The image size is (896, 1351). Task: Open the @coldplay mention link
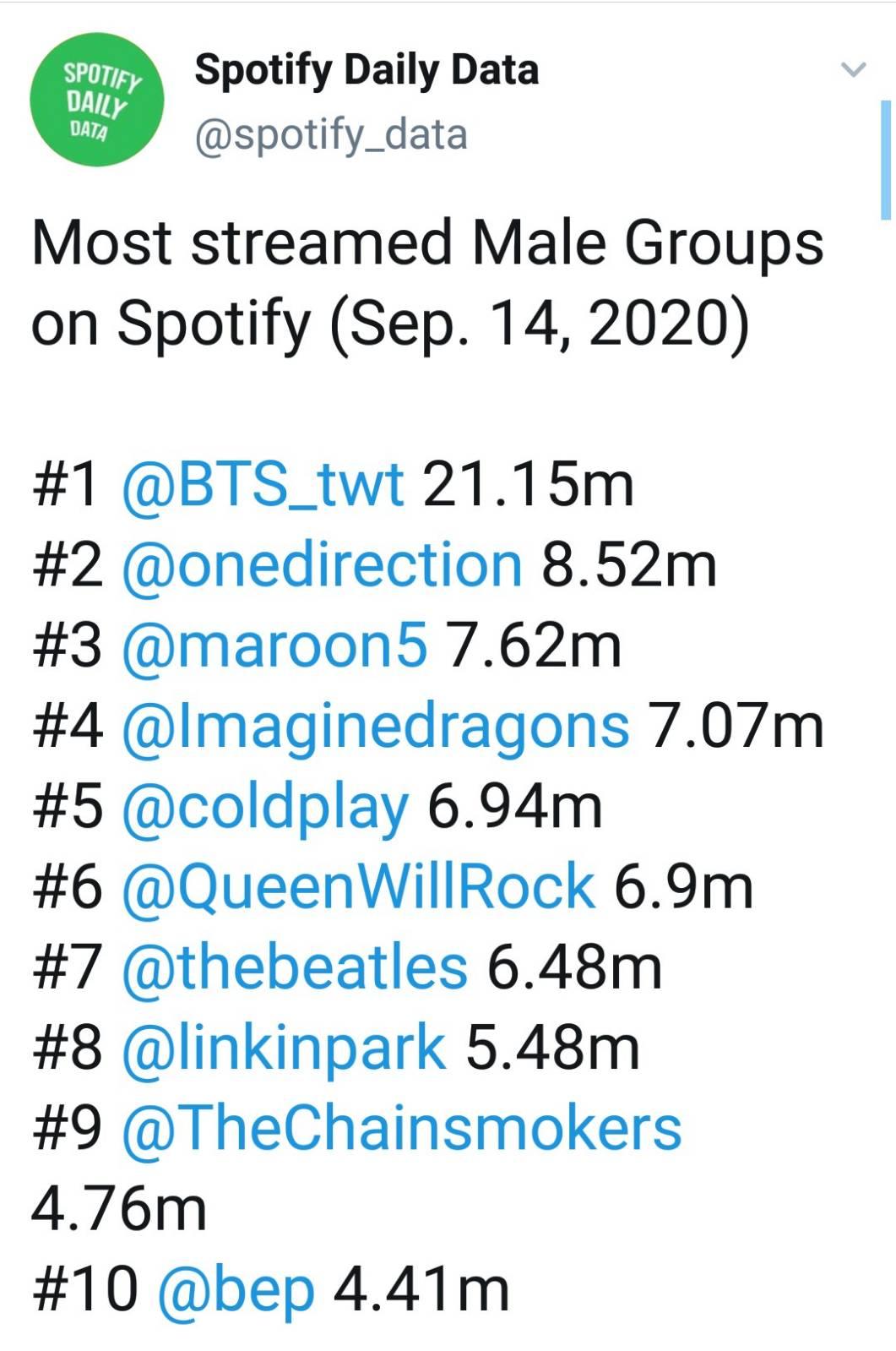[265, 806]
